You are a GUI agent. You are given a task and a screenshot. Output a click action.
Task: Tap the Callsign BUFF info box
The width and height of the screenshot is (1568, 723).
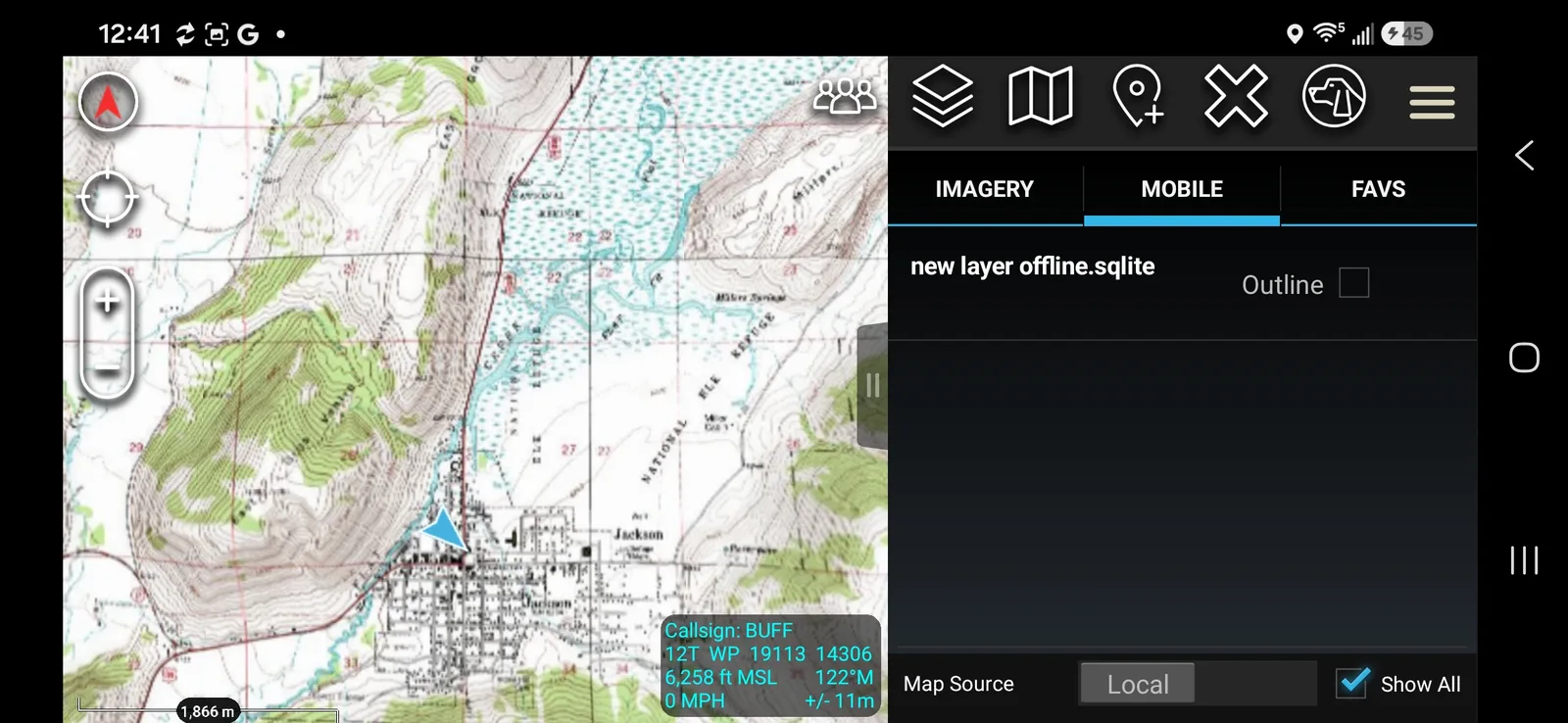770,665
